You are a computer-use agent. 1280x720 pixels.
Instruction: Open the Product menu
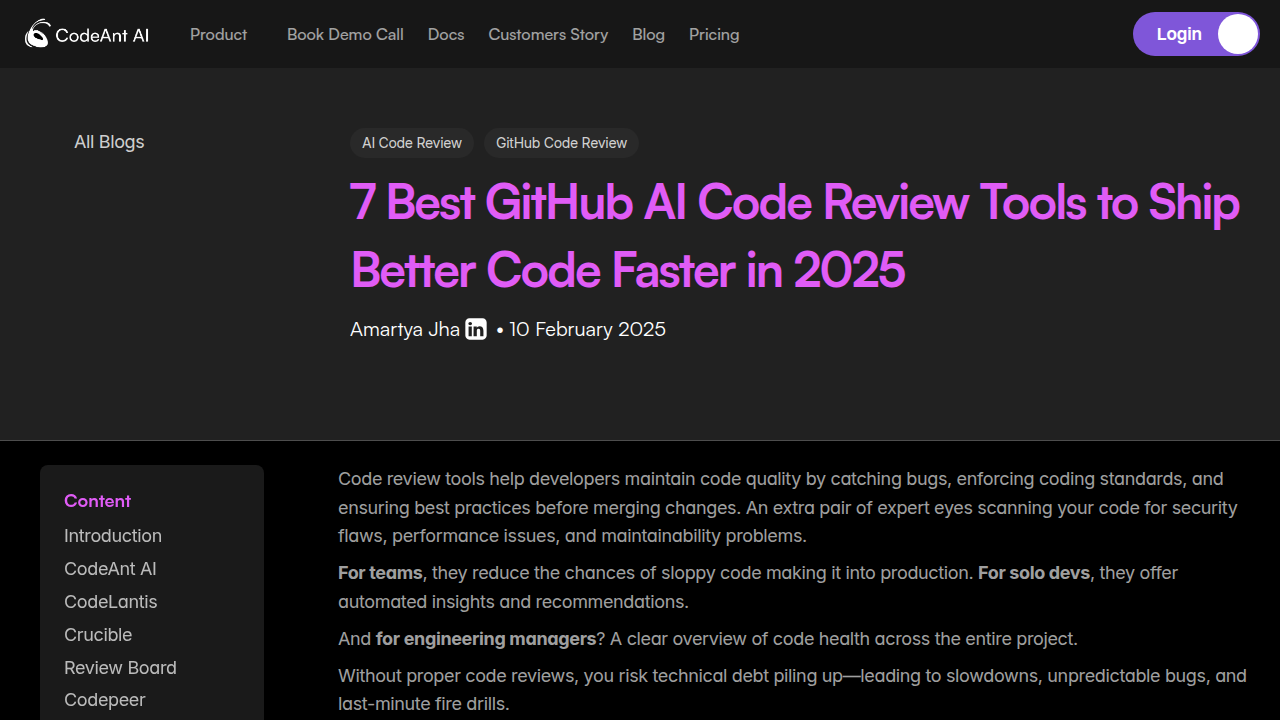[x=218, y=34]
